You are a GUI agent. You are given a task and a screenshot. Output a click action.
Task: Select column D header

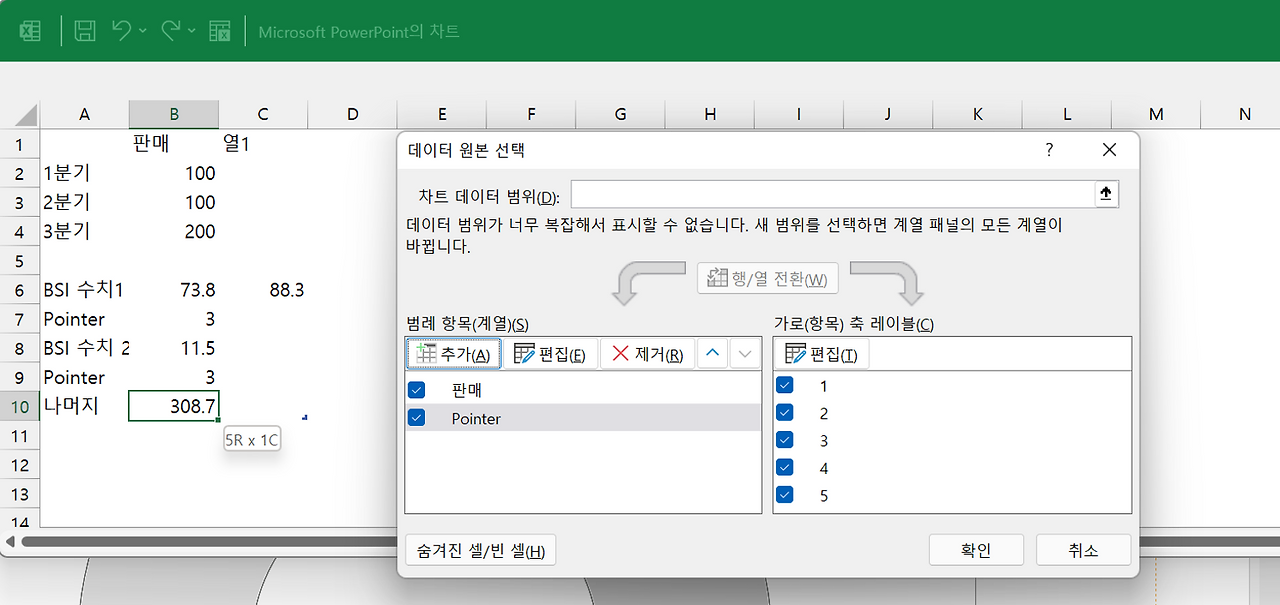click(x=352, y=114)
